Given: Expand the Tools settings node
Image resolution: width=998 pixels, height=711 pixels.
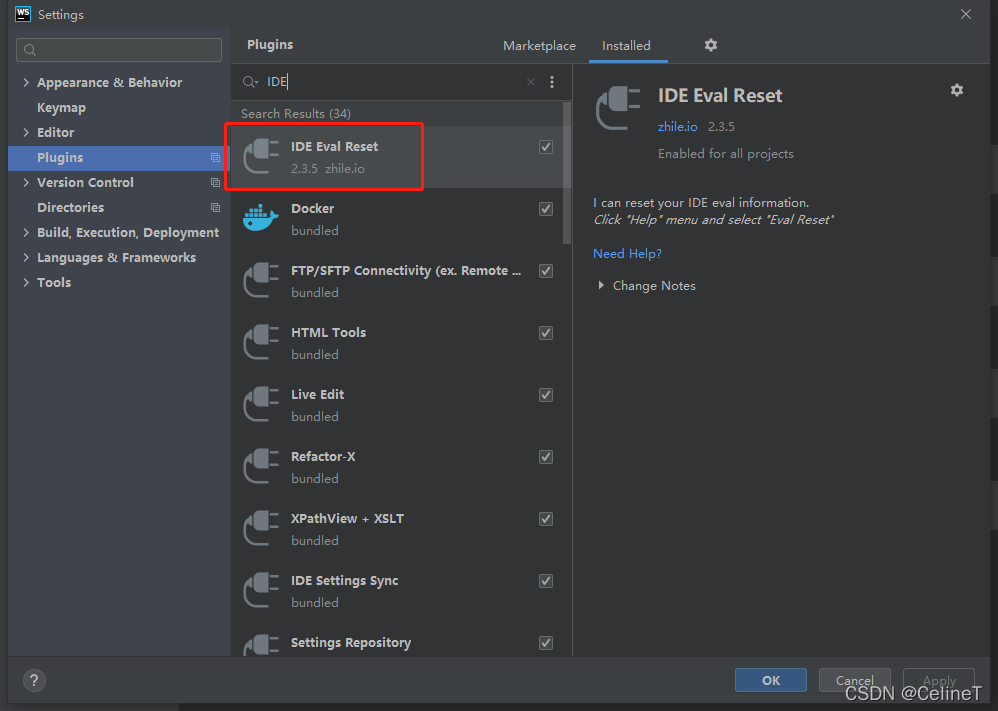Looking at the screenshot, I should tap(26, 282).
